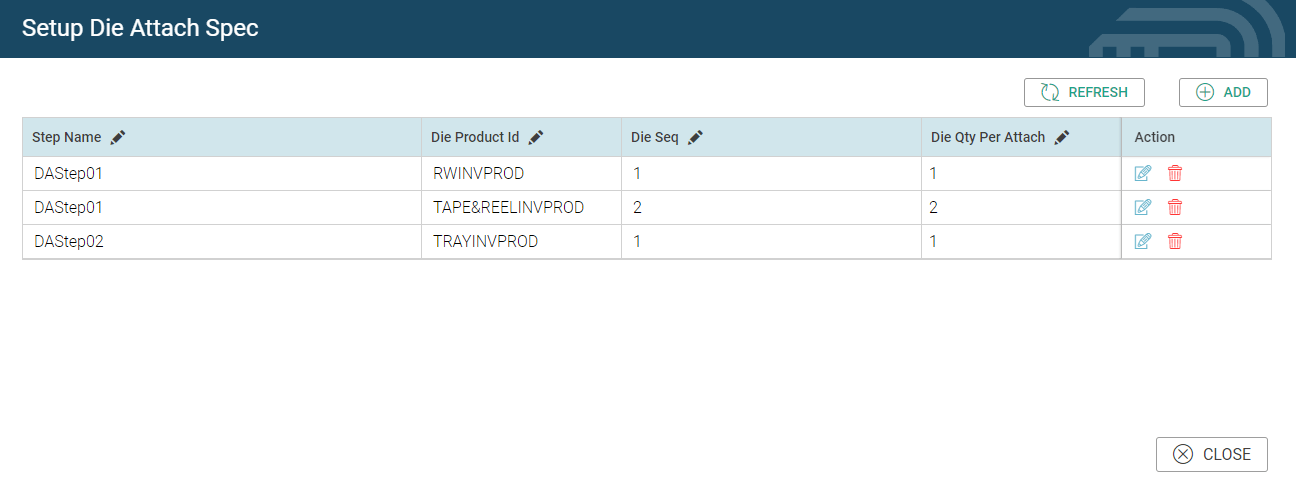Delete the TRAYINVPROD row
Screen dimensions: 1296x493
[1175, 241]
